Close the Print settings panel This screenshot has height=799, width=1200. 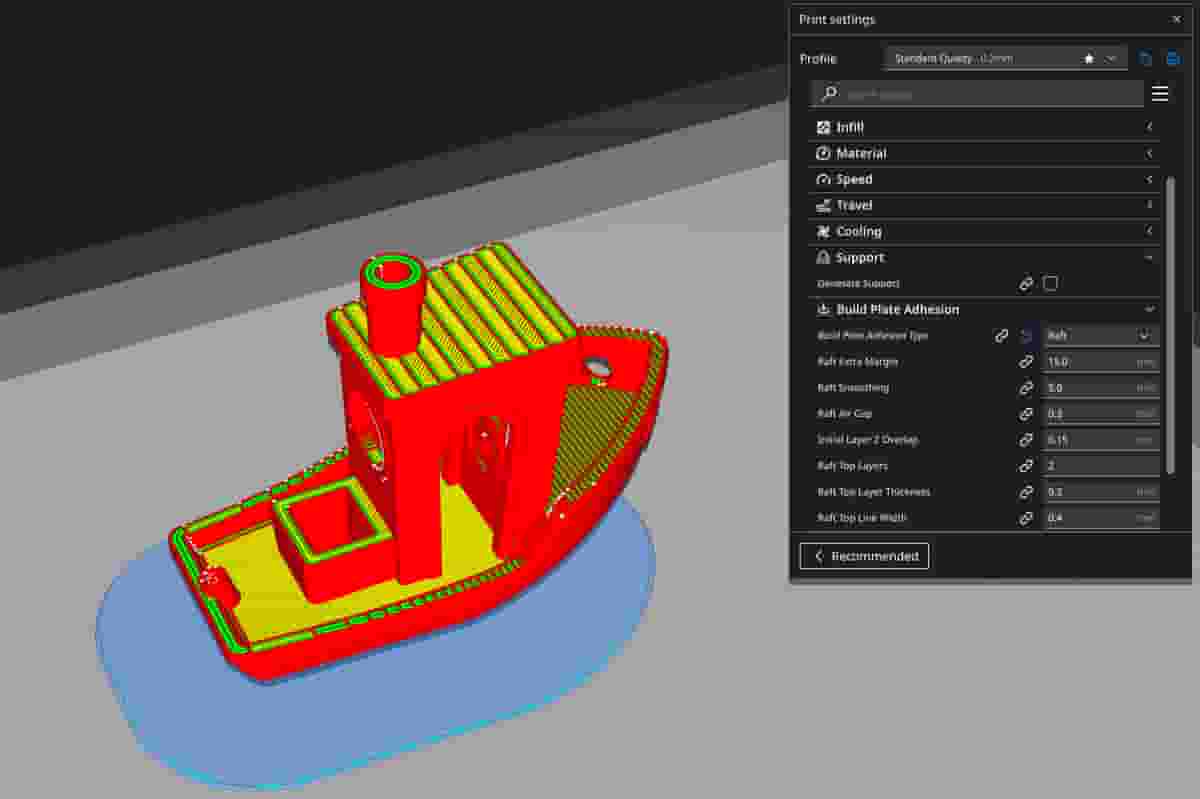1176,19
